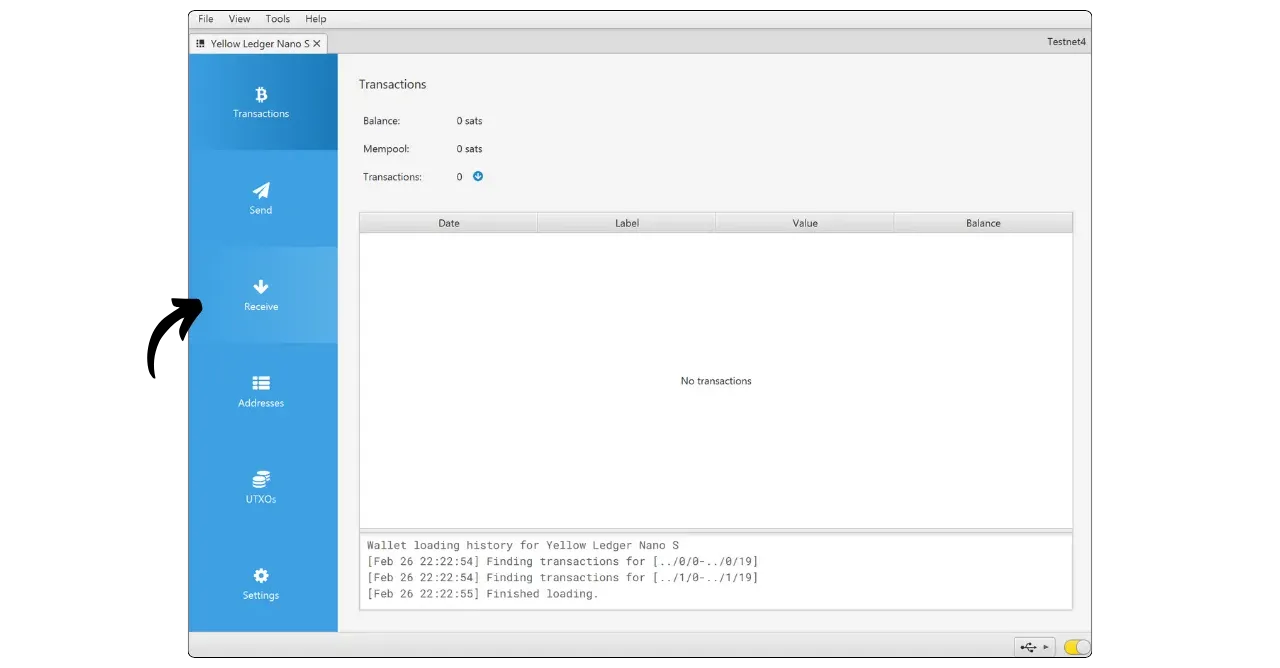Show the Addresses list icon
Screen dimensions: 1280x668
(261, 383)
